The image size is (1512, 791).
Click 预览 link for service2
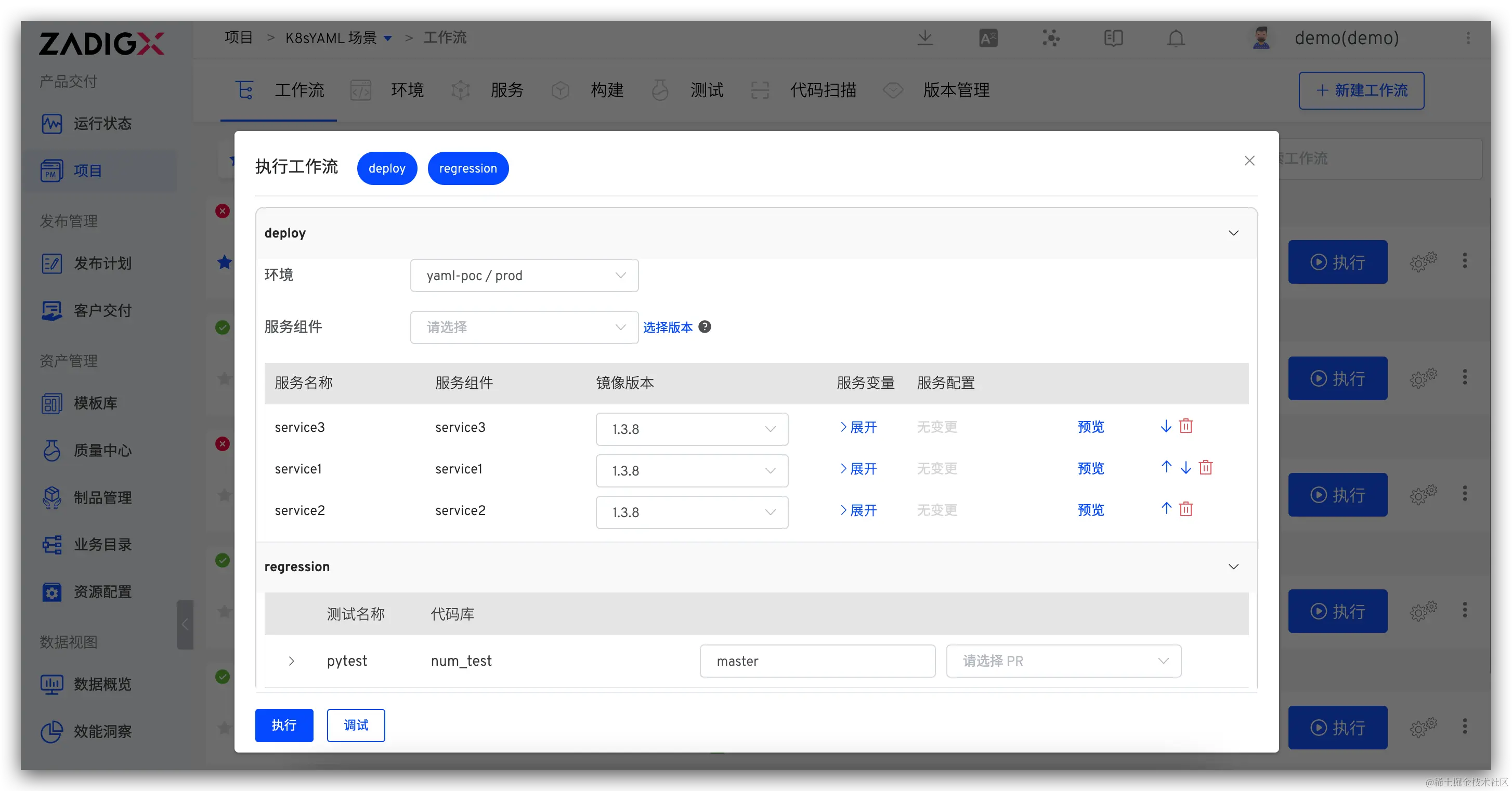point(1090,510)
